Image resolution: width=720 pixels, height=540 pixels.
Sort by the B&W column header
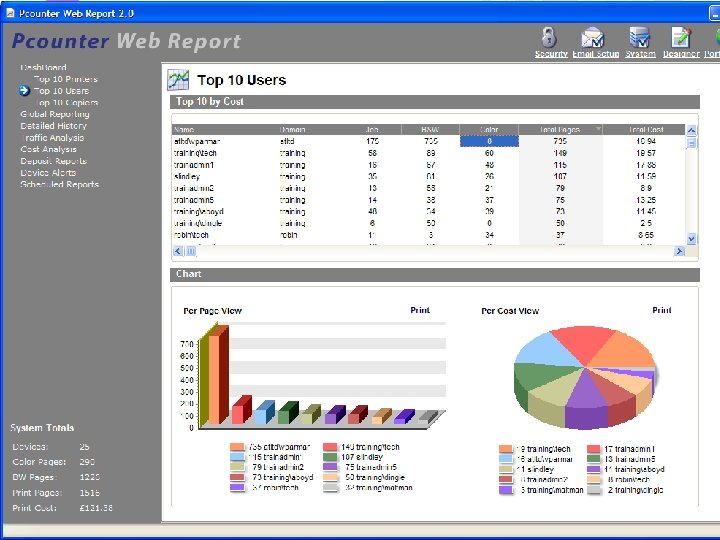tap(430, 129)
